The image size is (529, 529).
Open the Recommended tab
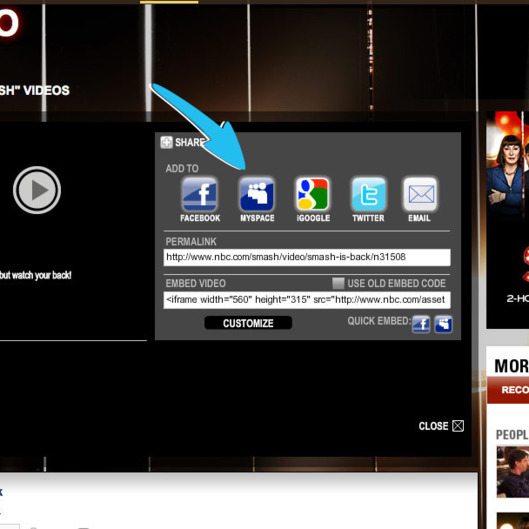(508, 390)
